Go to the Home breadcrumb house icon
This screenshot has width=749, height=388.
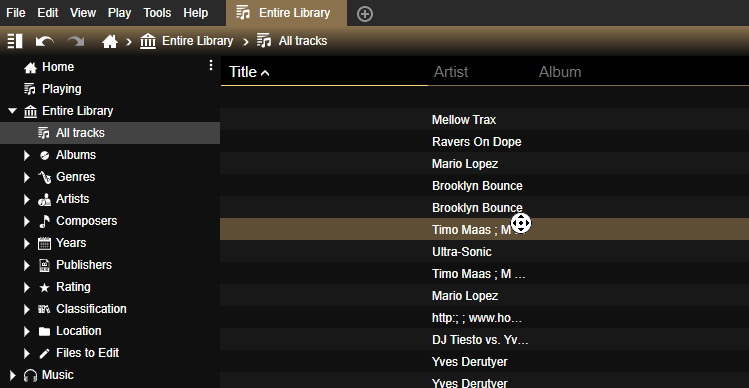(x=110, y=42)
